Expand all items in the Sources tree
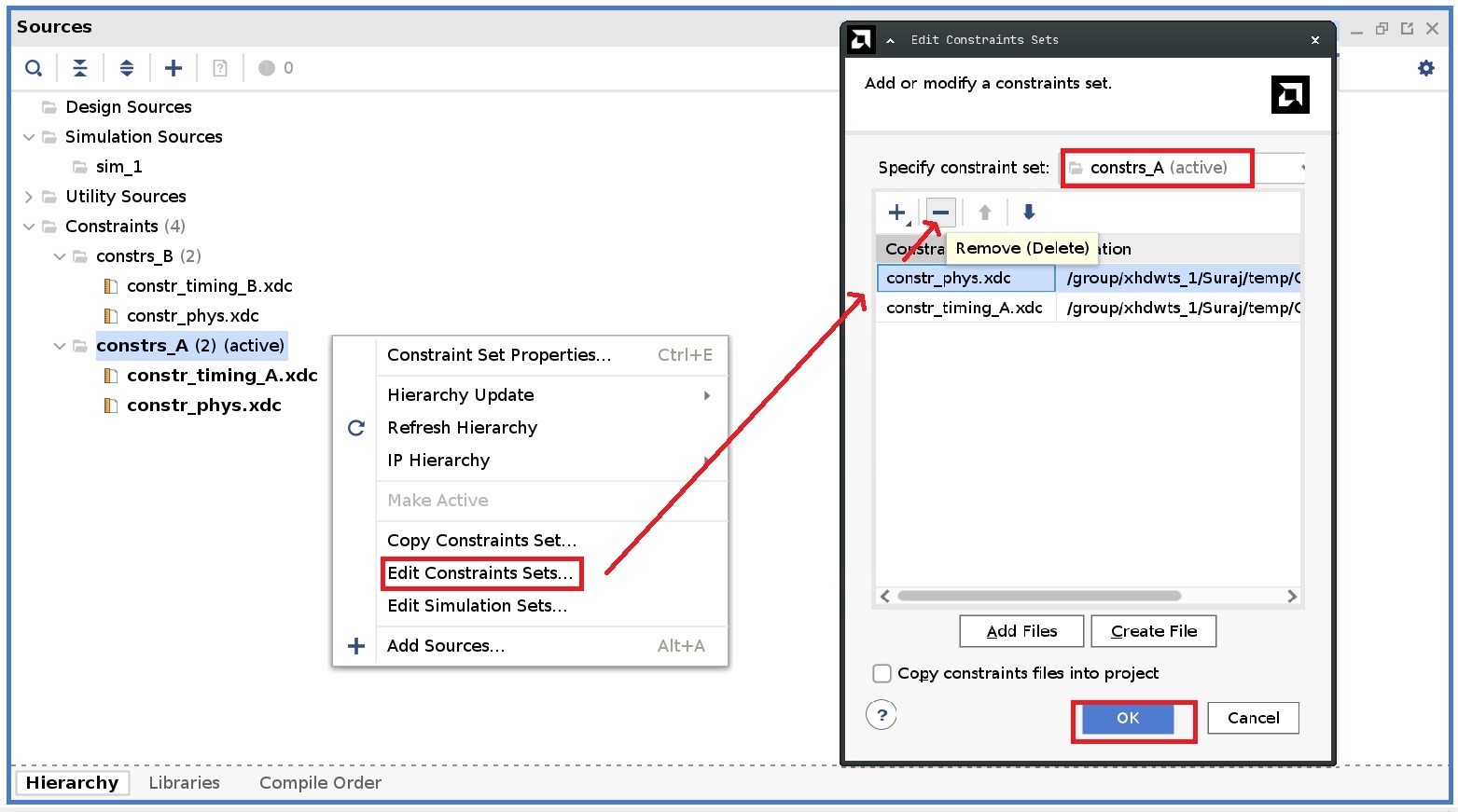 tap(127, 67)
